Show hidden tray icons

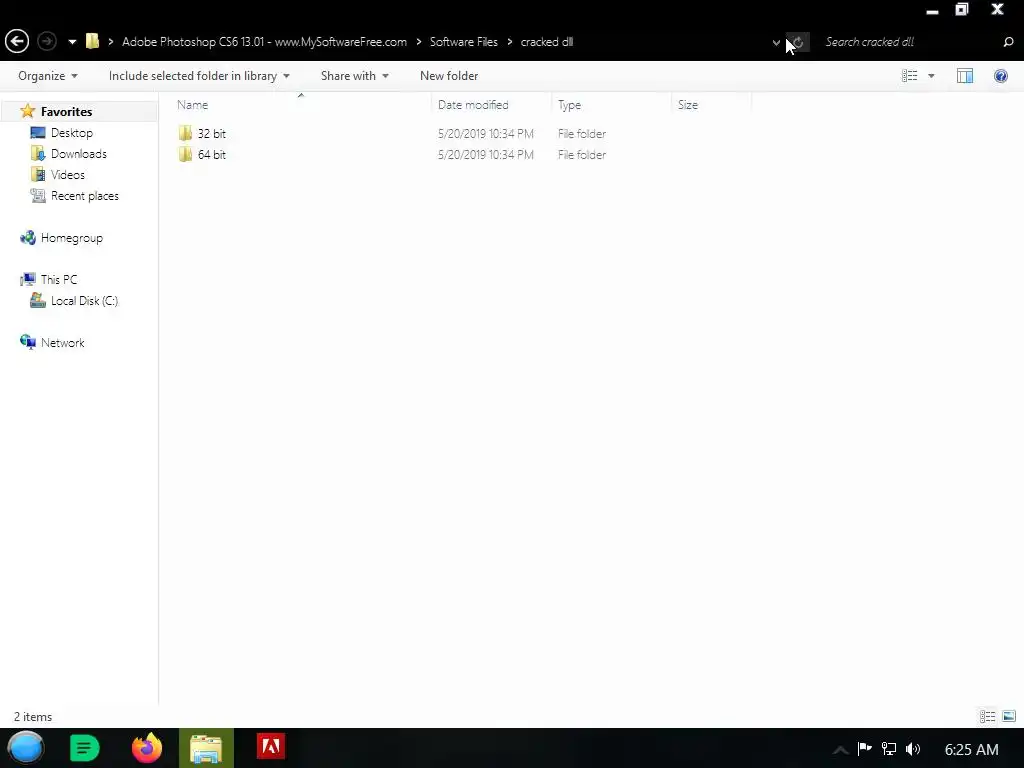pos(840,750)
